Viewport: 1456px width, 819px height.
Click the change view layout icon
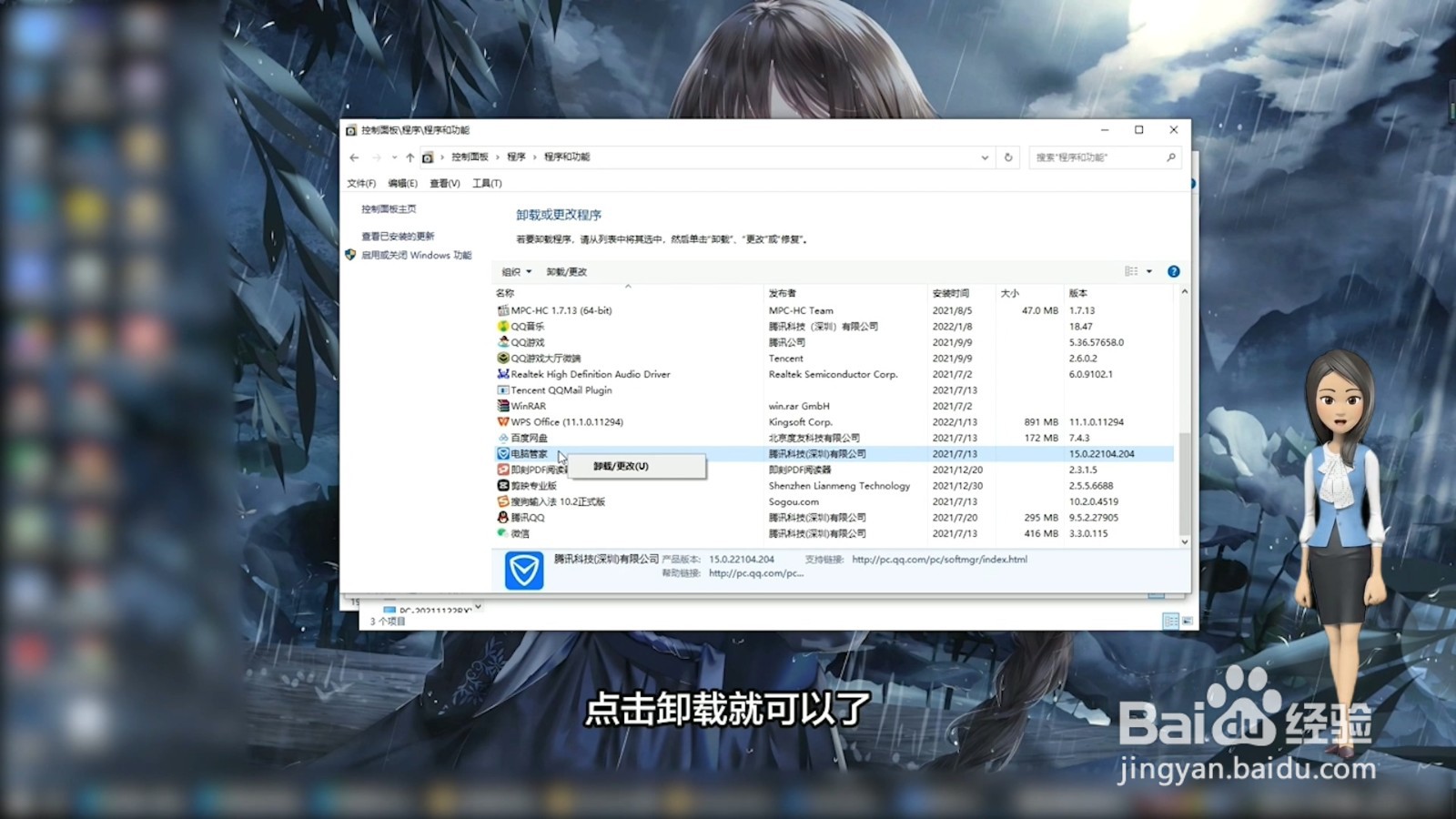click(x=1131, y=271)
